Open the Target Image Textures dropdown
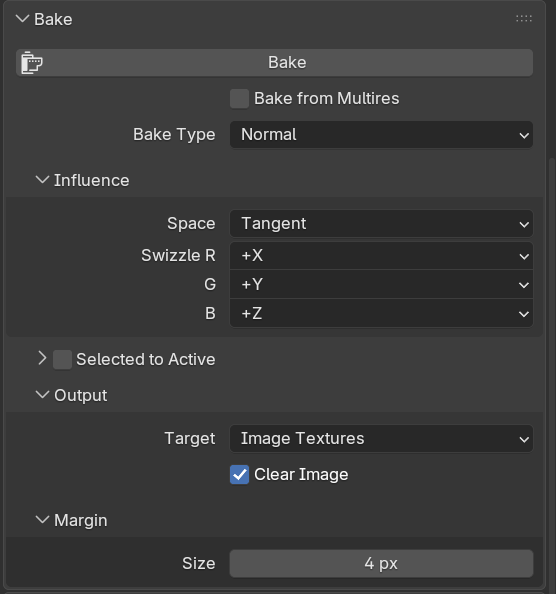 click(381, 439)
